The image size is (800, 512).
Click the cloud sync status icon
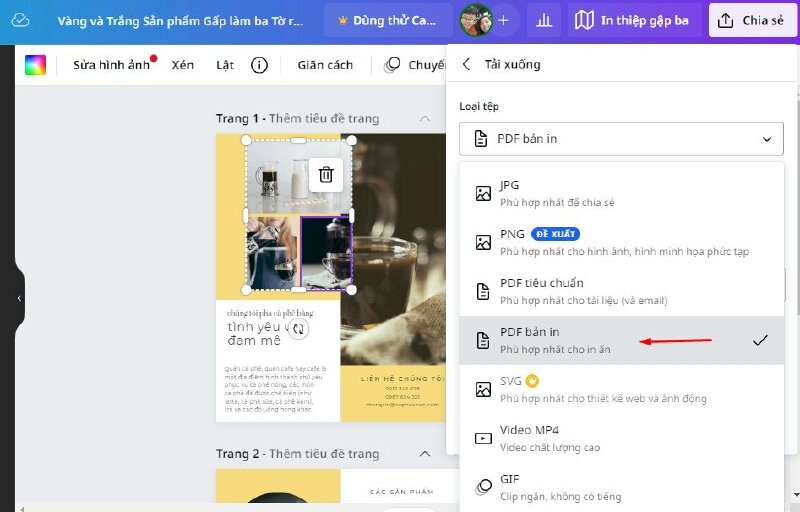pos(21,20)
